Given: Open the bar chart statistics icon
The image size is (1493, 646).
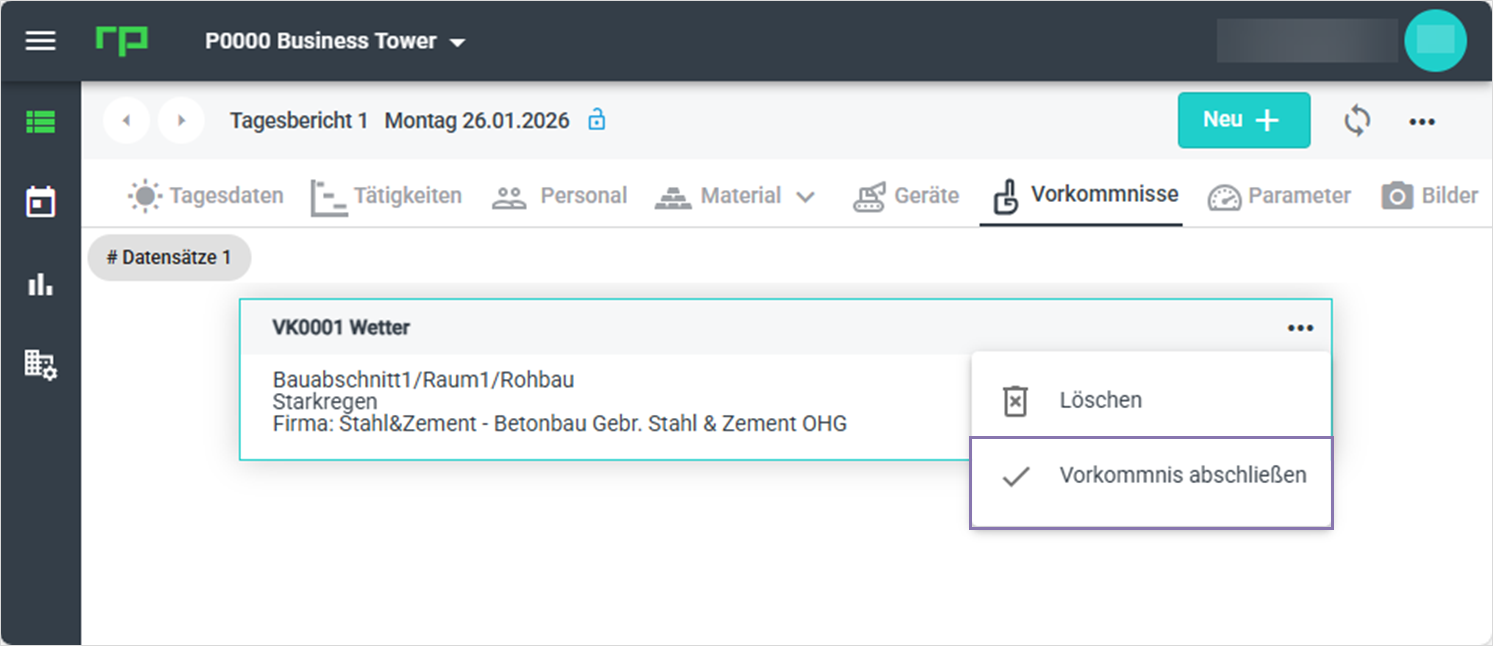Looking at the screenshot, I should click(x=41, y=284).
